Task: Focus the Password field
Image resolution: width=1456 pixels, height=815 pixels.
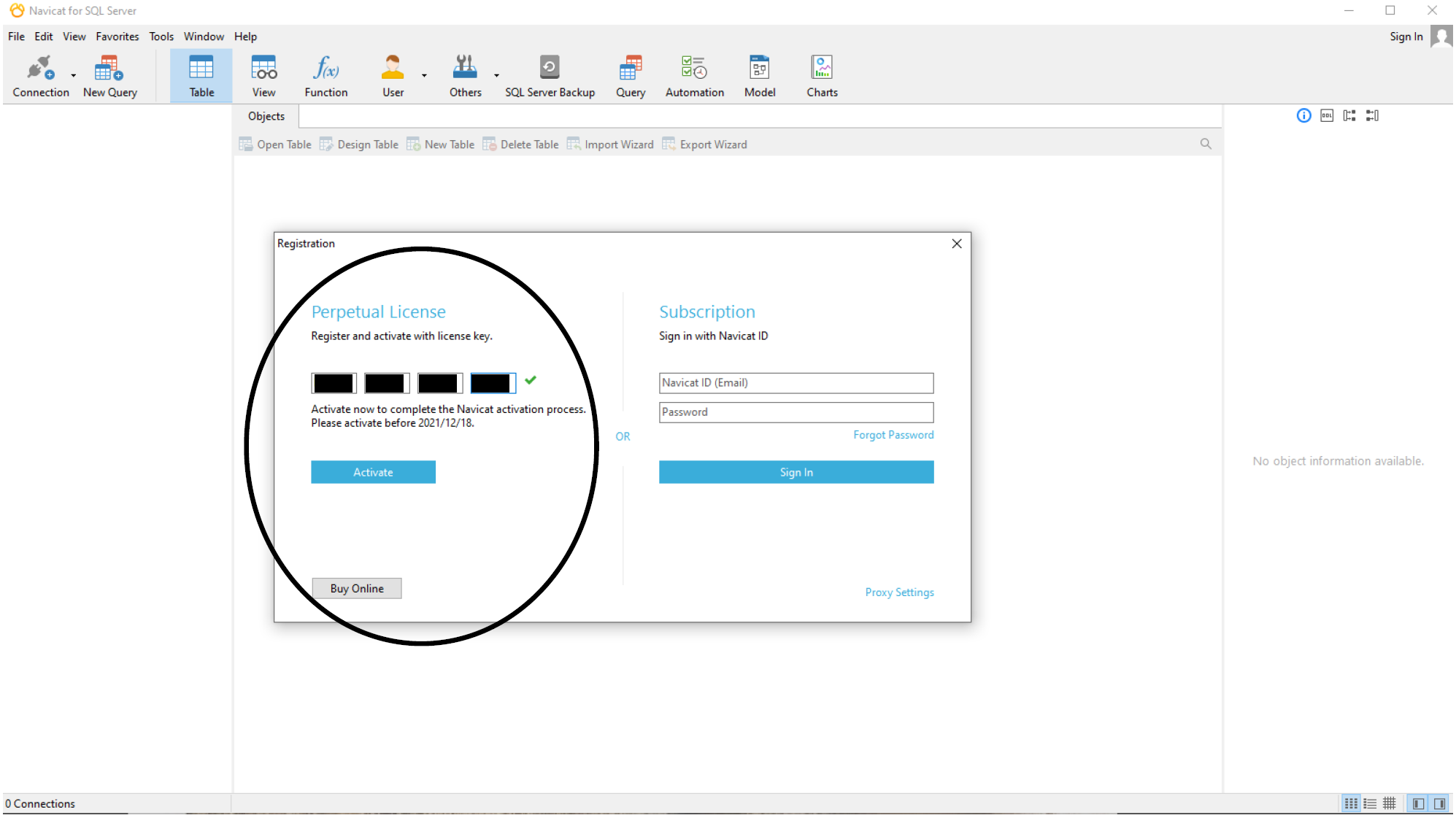Action: [x=796, y=412]
